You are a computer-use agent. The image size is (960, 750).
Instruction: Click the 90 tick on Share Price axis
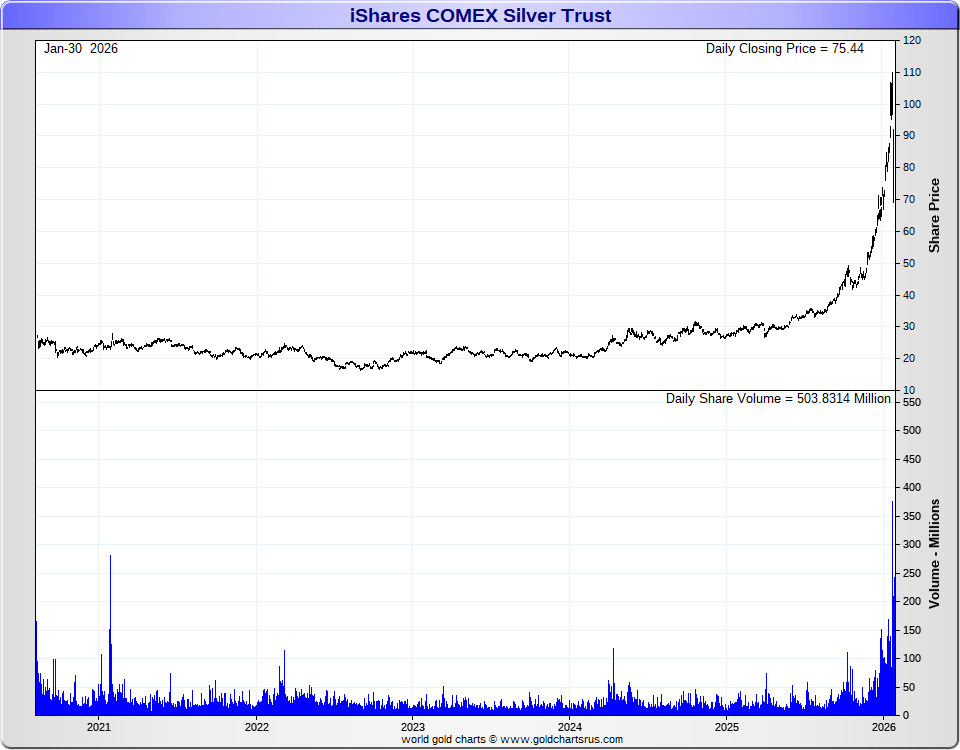(909, 135)
